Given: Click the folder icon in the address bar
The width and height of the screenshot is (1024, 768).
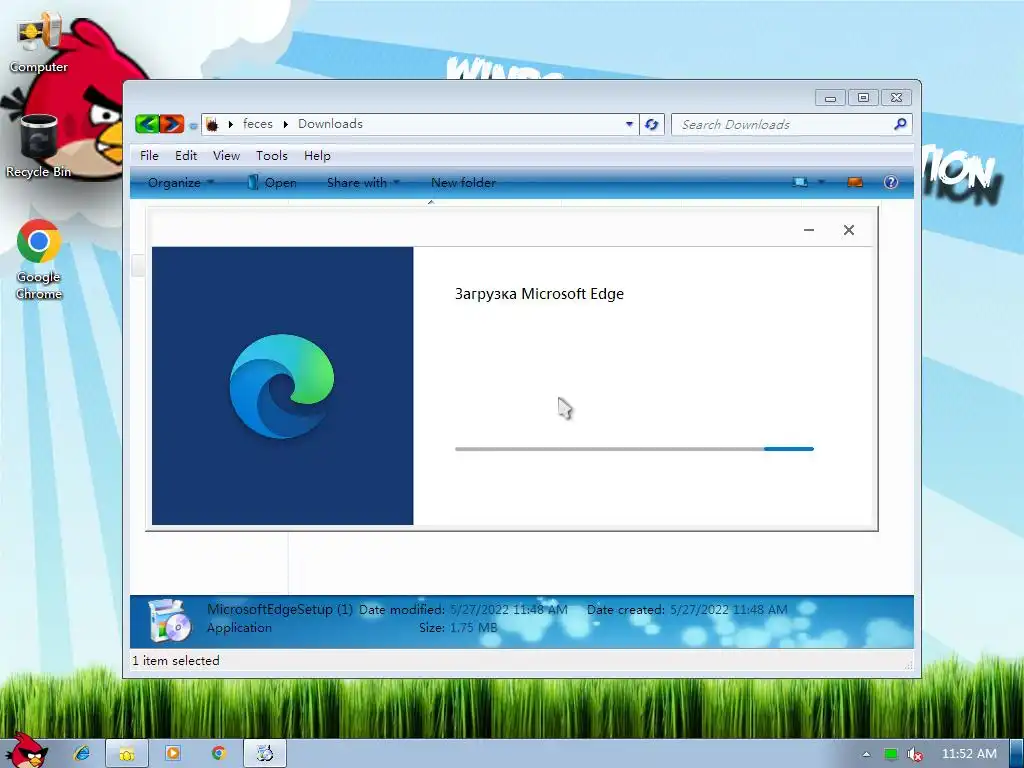Looking at the screenshot, I should [212, 124].
